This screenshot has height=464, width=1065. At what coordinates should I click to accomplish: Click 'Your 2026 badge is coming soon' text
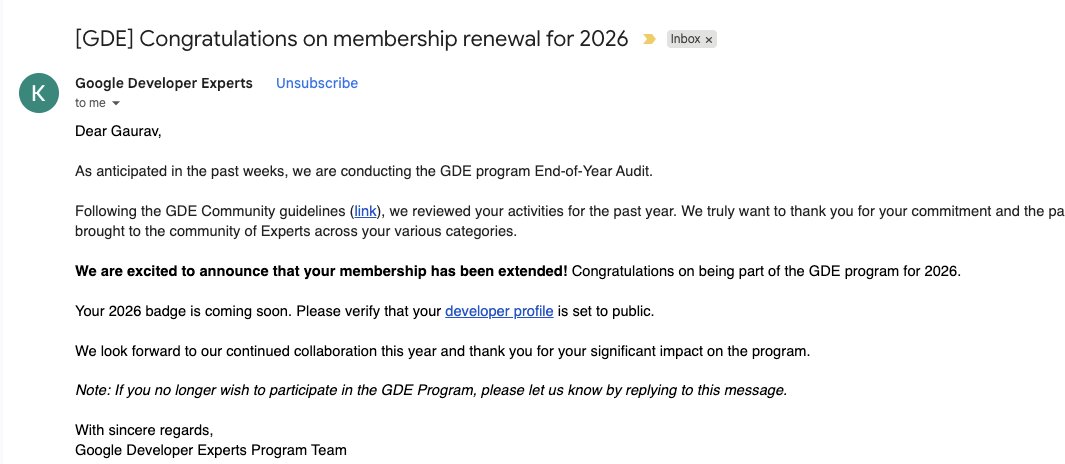pyautogui.click(x=183, y=312)
